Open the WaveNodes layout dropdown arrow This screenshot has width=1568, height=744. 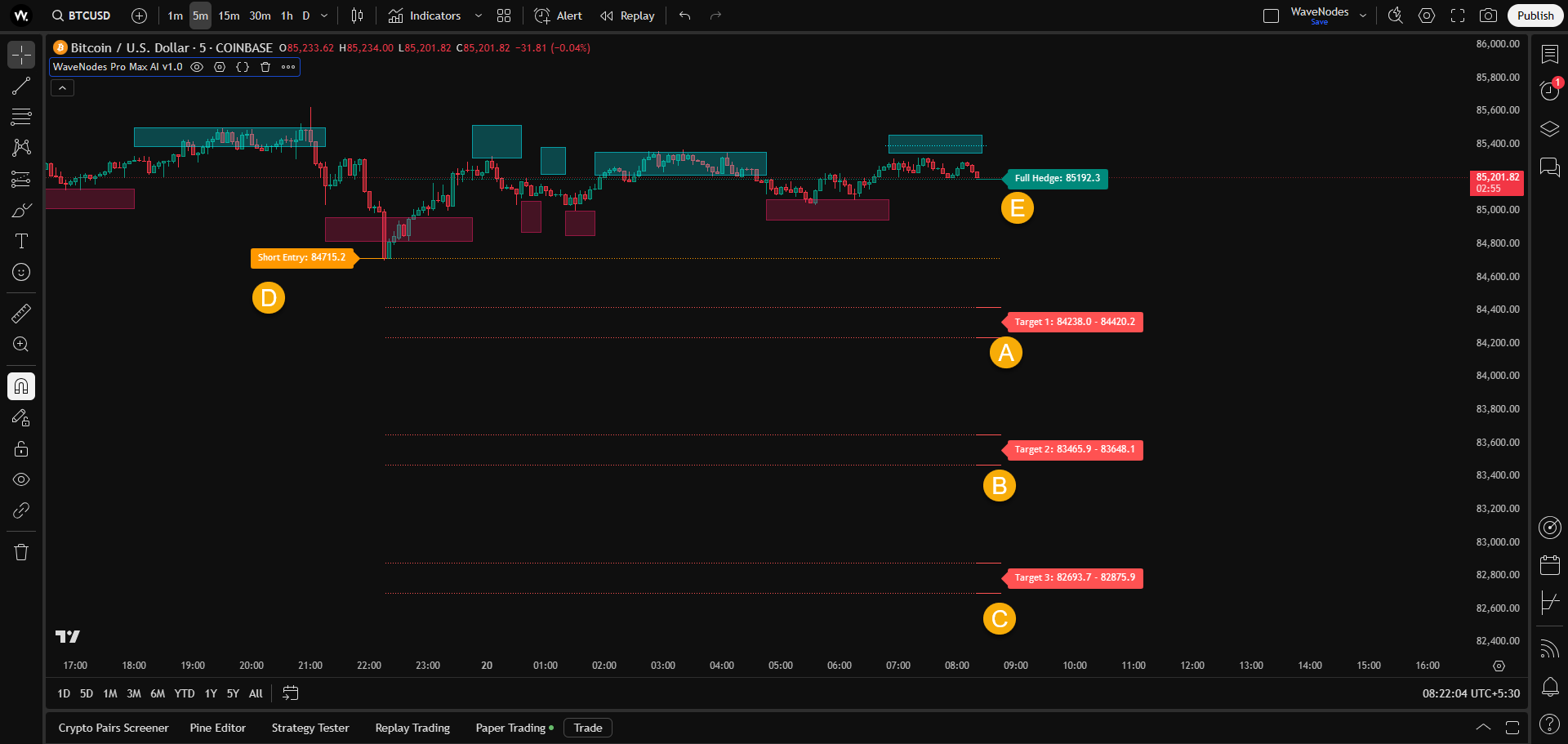pos(1362,16)
